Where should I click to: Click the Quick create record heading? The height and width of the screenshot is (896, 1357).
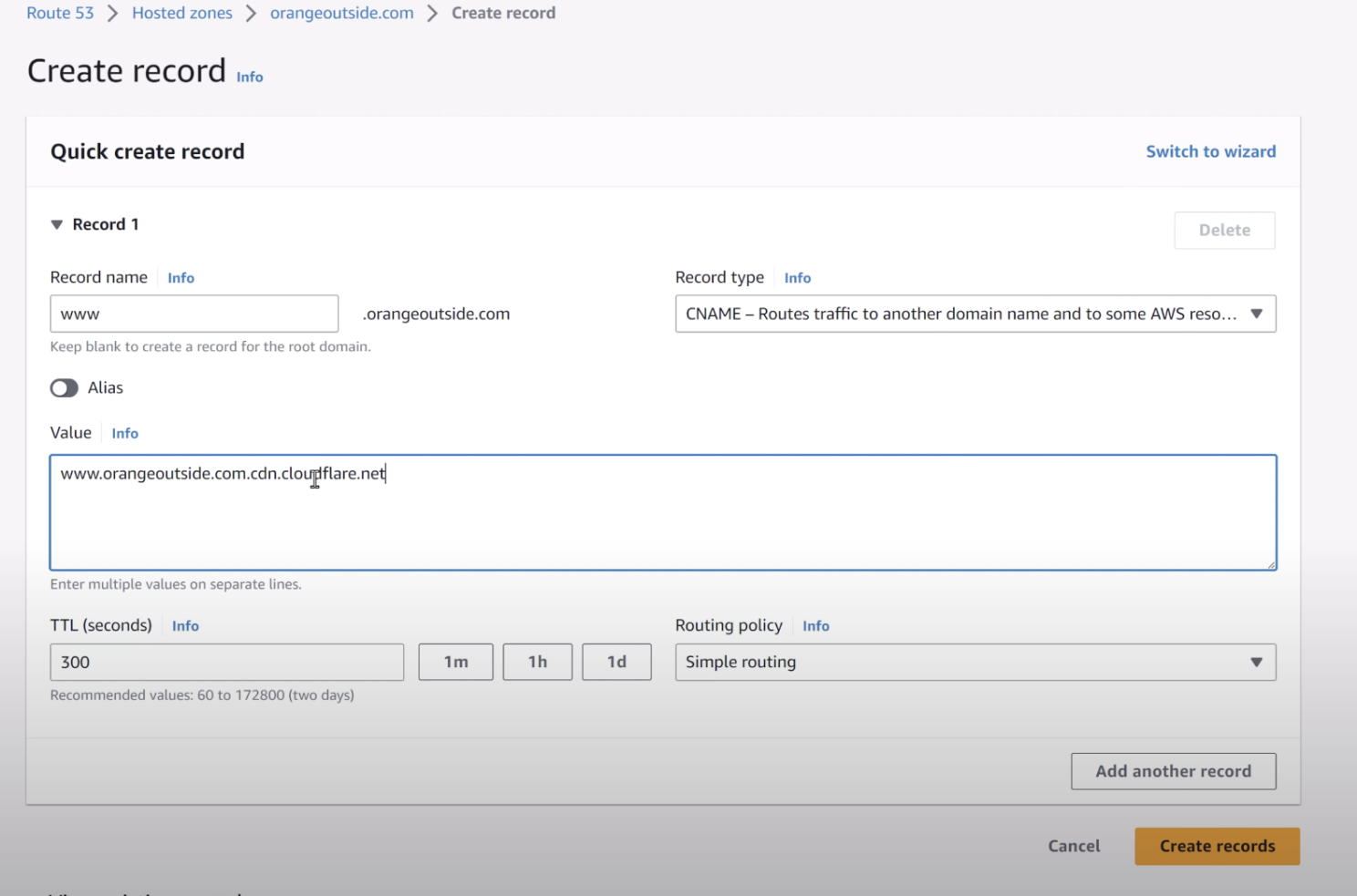pos(148,151)
